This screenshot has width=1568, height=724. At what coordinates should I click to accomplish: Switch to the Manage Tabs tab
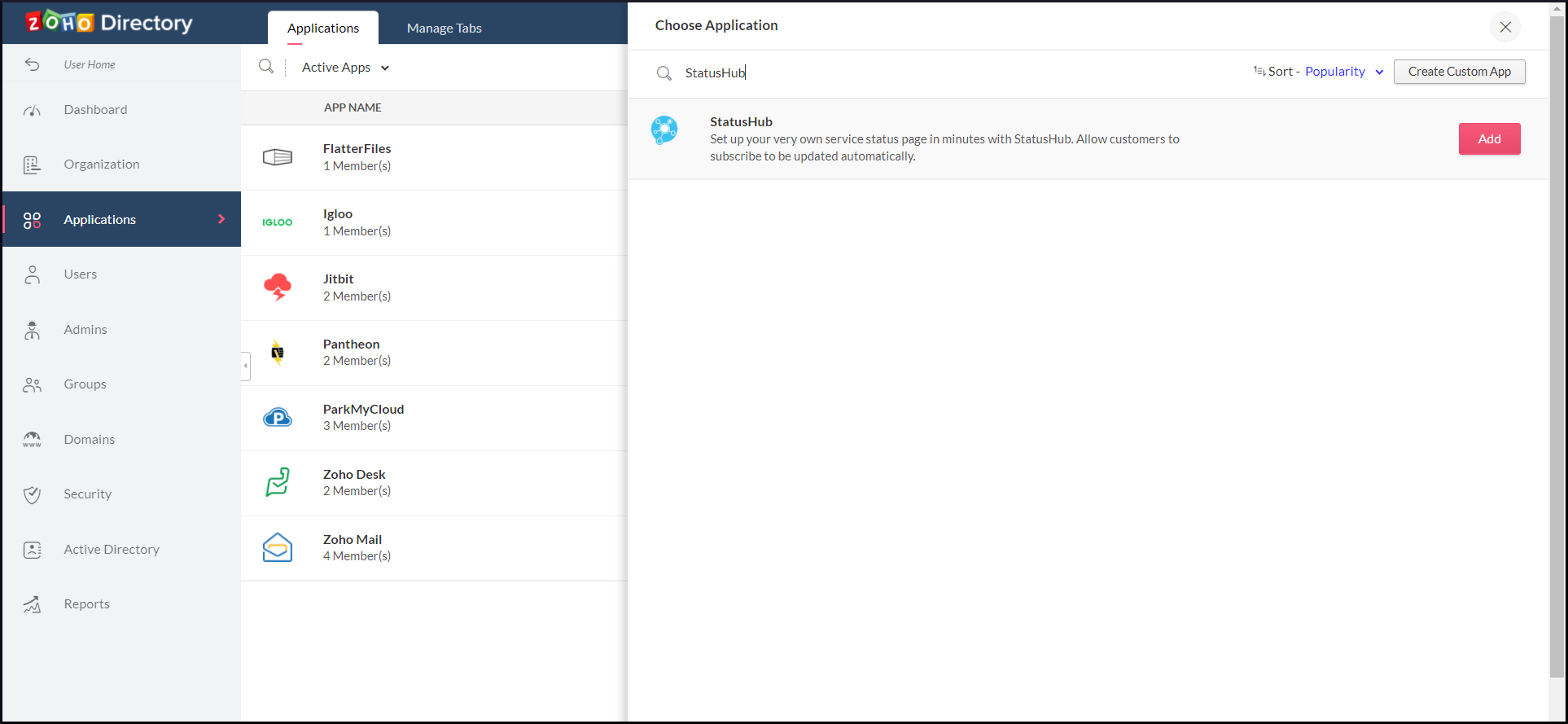(x=445, y=28)
